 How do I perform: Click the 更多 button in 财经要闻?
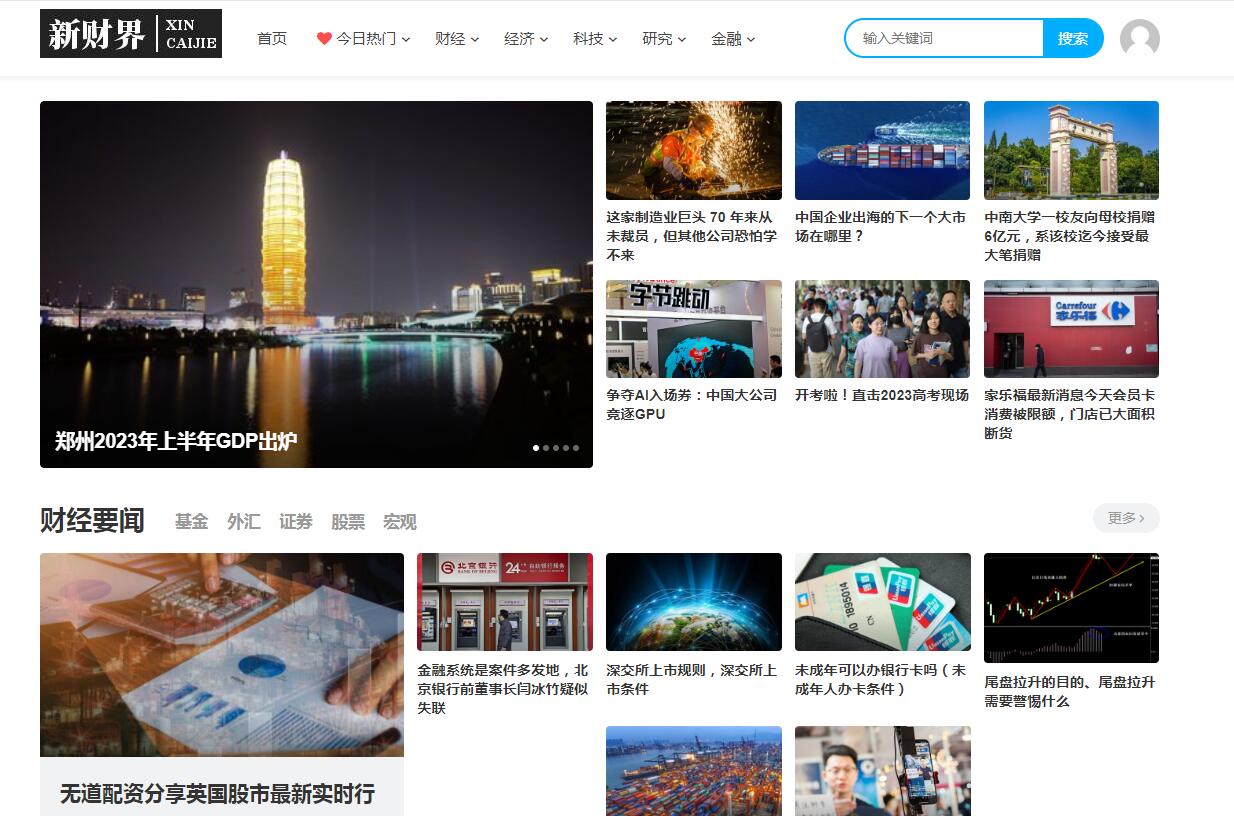click(x=1126, y=518)
